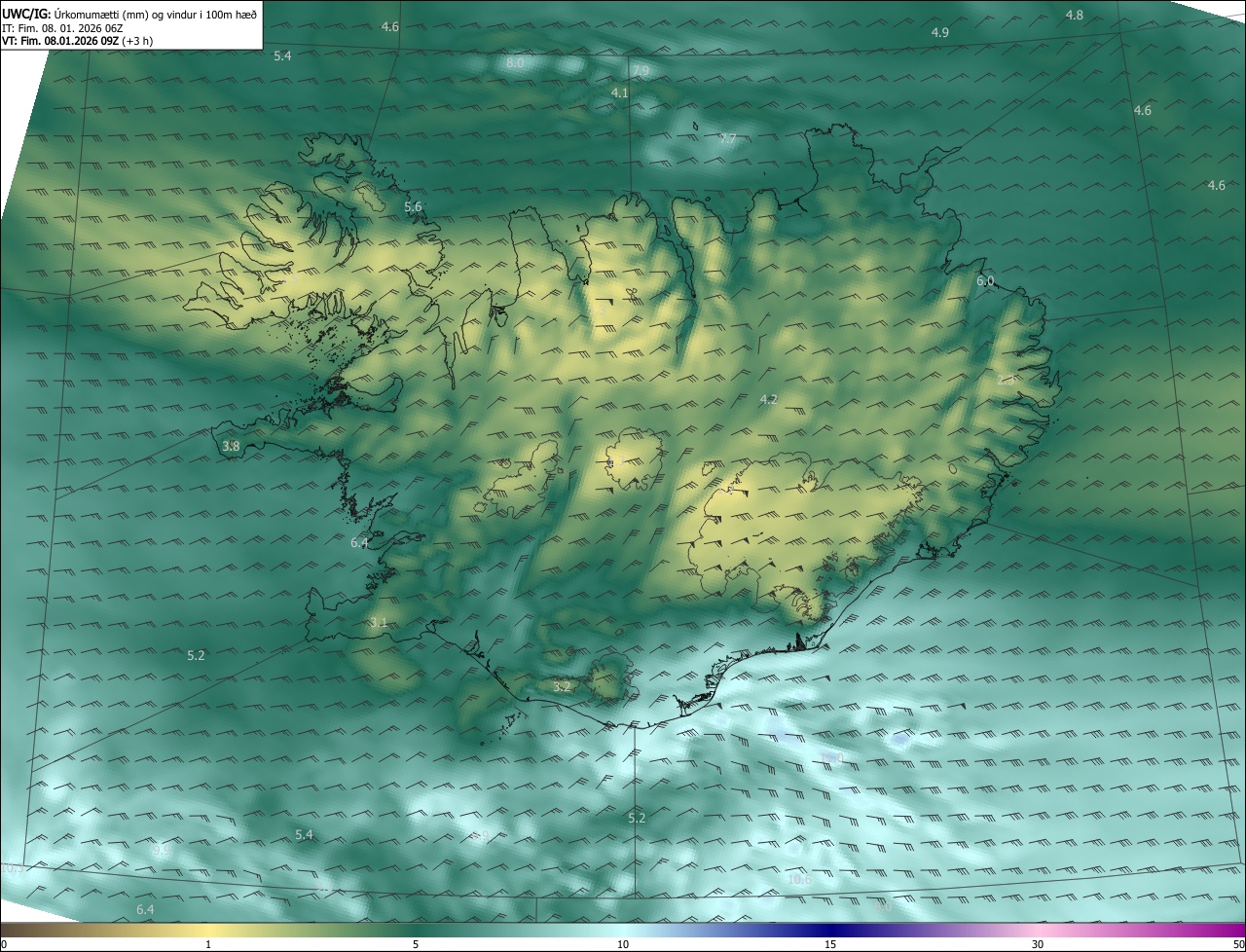Click the 10.6 value label on the map
The width and height of the screenshot is (1246, 952).
click(x=798, y=880)
